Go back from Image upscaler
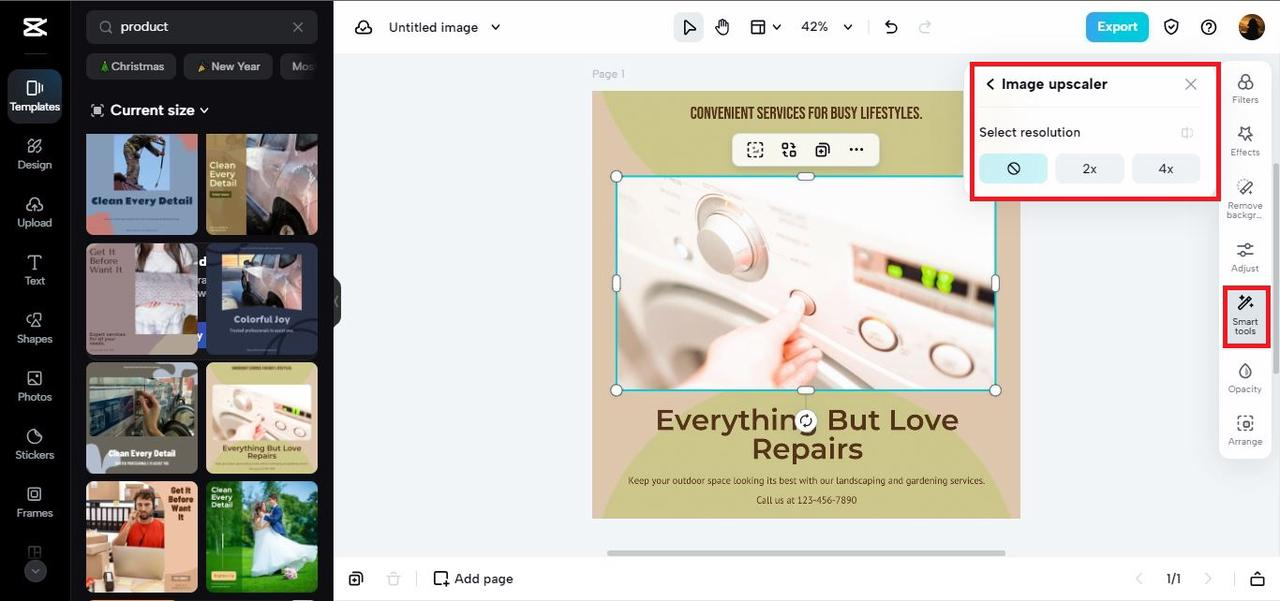The height and width of the screenshot is (601, 1280). [x=990, y=84]
